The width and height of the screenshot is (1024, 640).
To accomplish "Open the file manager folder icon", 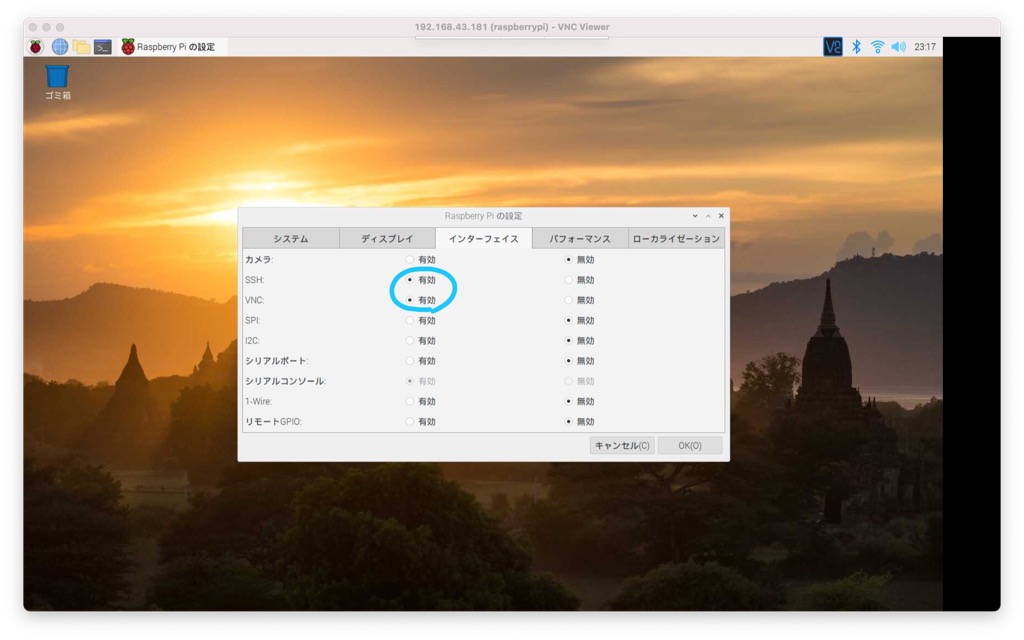I will coord(81,47).
